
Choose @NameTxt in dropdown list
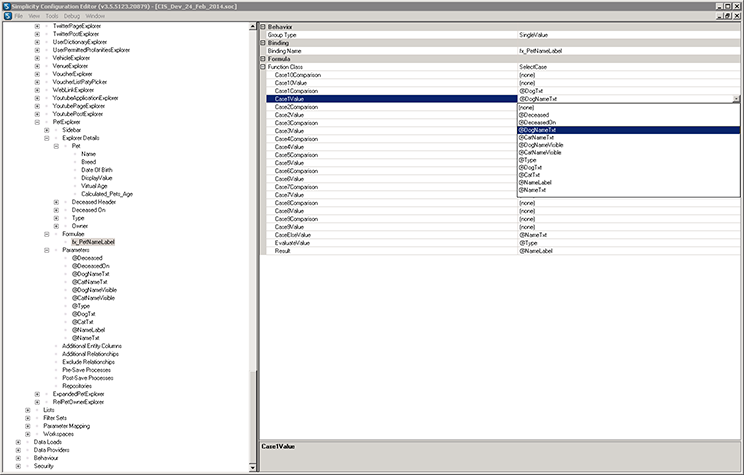[x=628, y=190]
